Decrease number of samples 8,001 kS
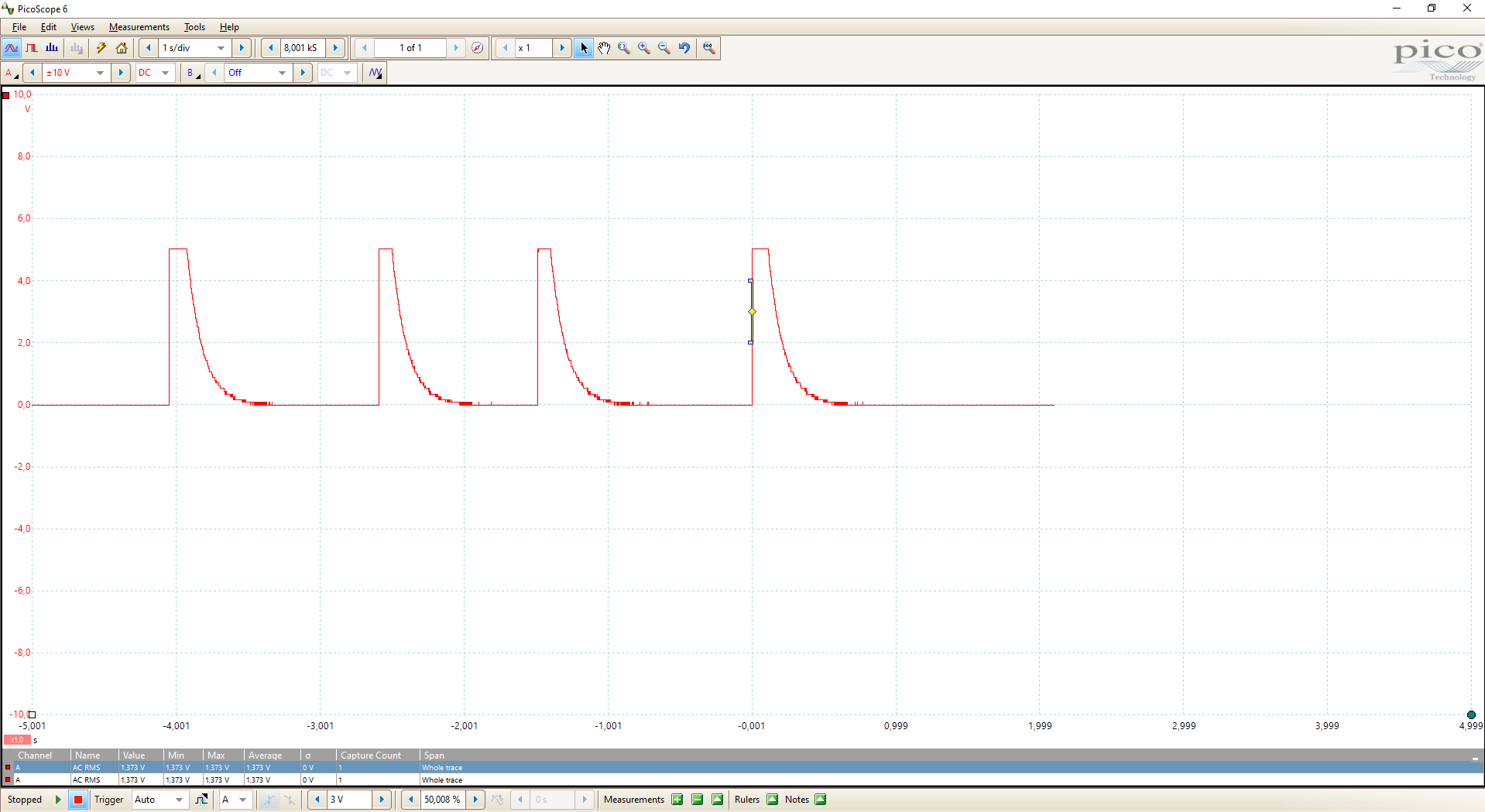Screen dimensions: 1485x812 pyautogui.click(x=270, y=48)
